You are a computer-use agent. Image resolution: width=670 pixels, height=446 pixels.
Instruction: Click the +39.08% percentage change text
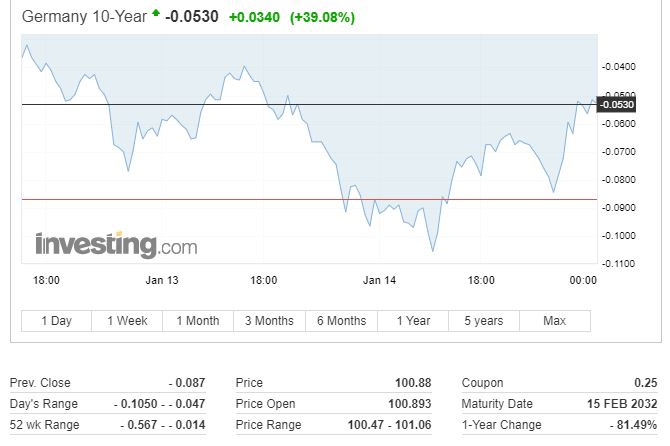click(322, 18)
